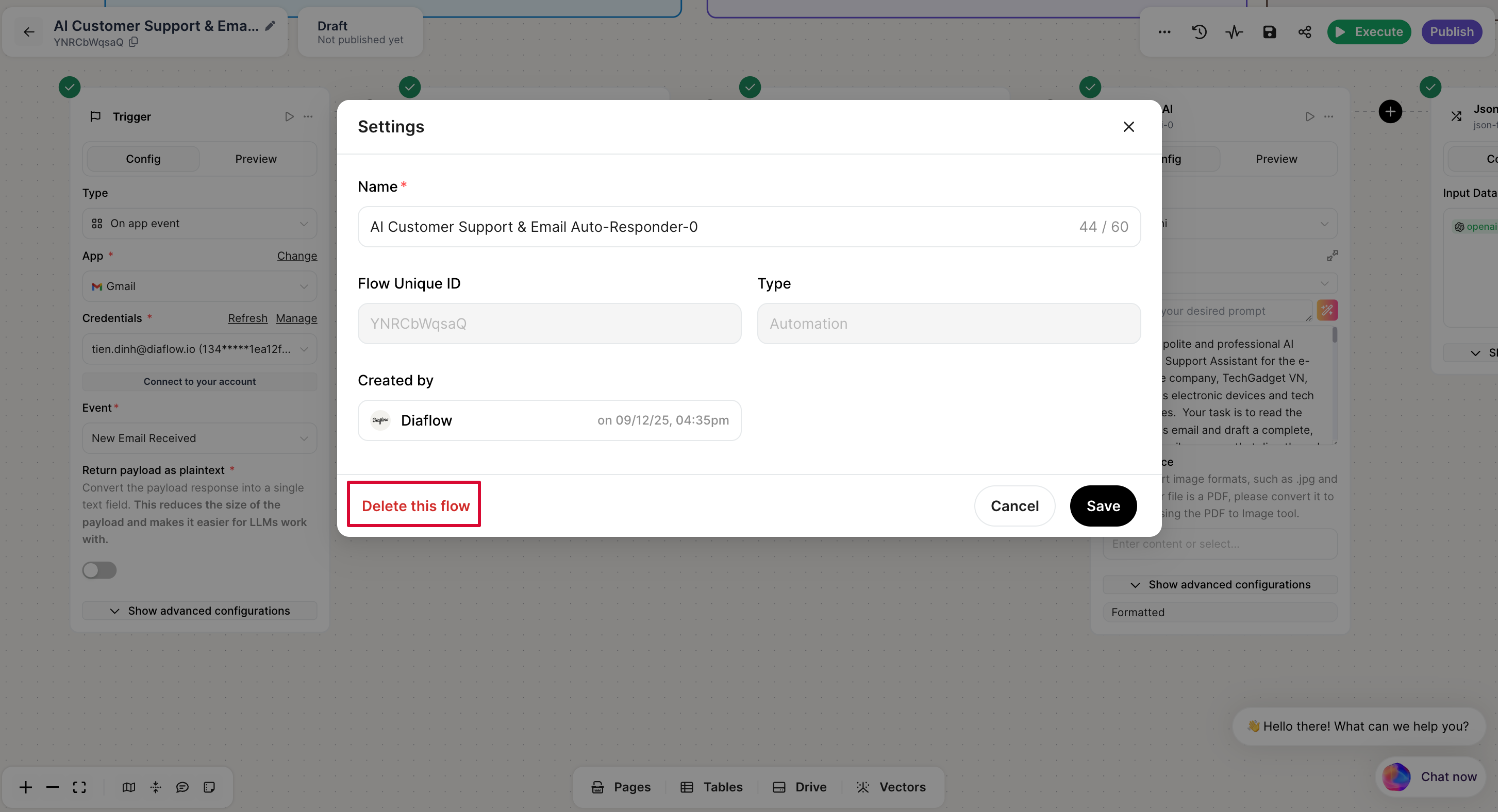Open the Gmail app dropdown

pos(199,286)
